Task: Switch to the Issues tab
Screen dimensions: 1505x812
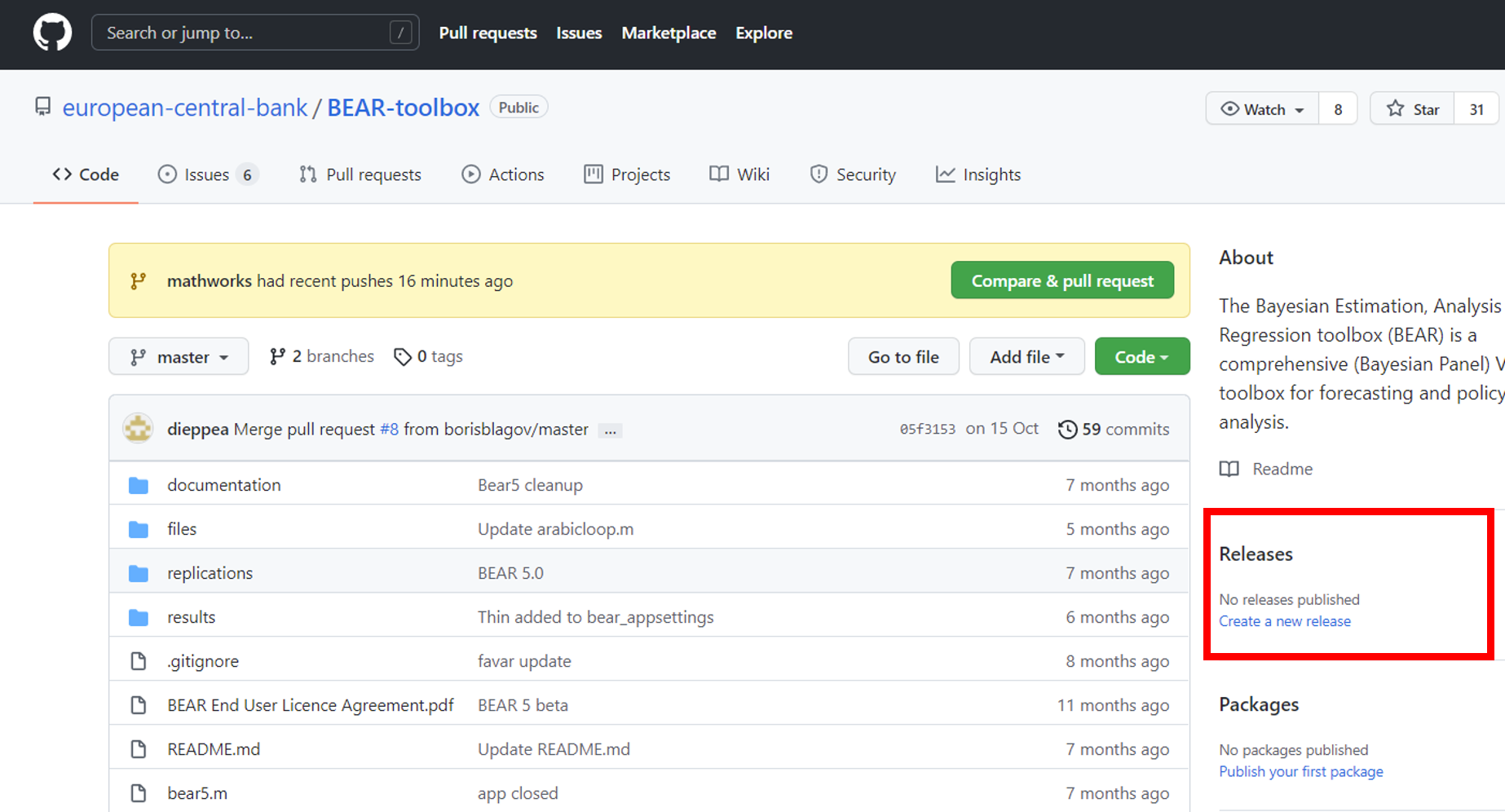Action: (x=208, y=174)
